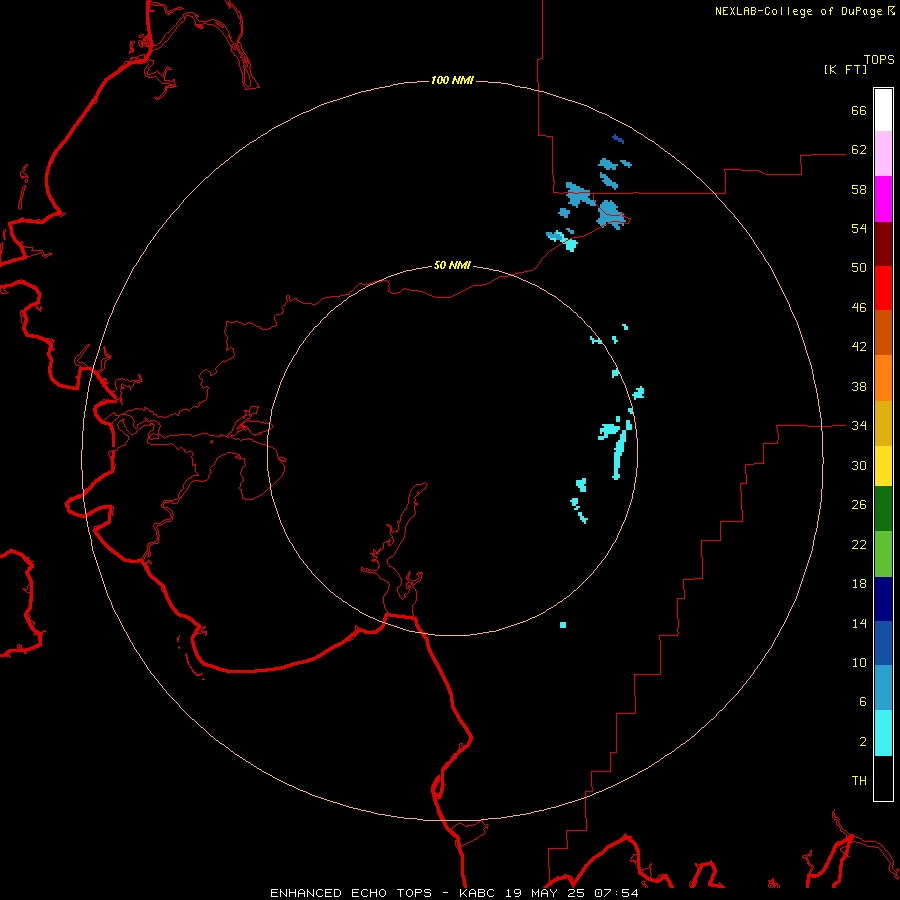900x900 pixels.
Task: Pick the dark orange band of the scale
Action: coord(883,333)
